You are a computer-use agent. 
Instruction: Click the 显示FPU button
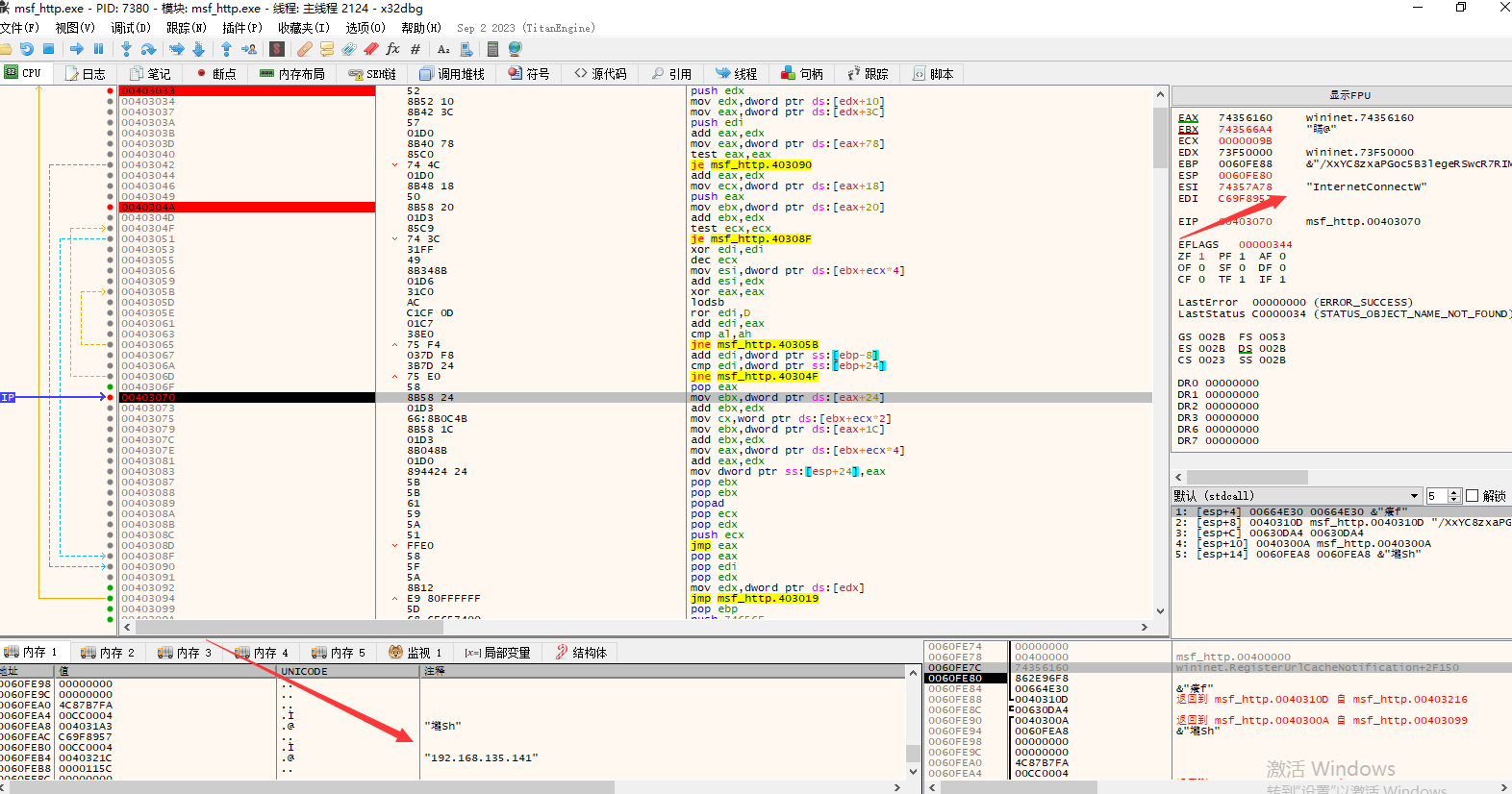coord(1349,95)
